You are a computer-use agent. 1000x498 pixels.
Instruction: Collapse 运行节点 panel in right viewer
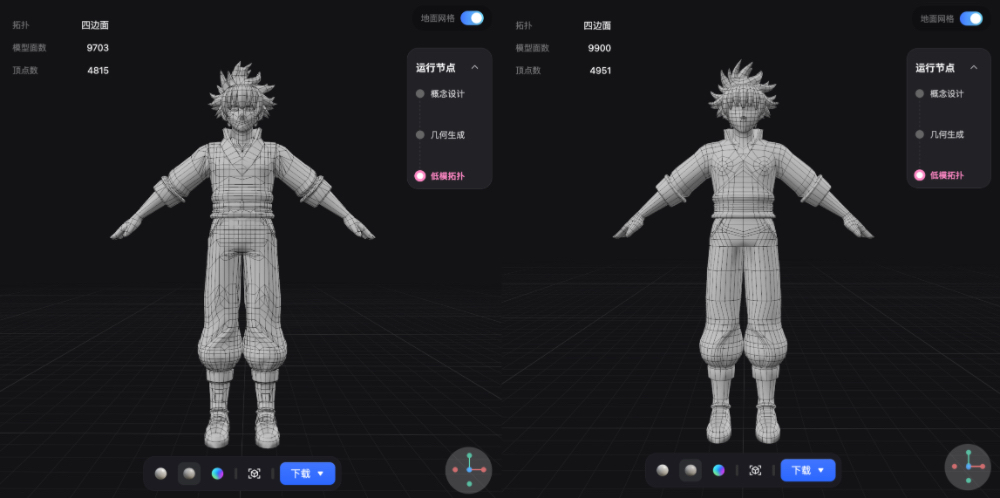974,68
